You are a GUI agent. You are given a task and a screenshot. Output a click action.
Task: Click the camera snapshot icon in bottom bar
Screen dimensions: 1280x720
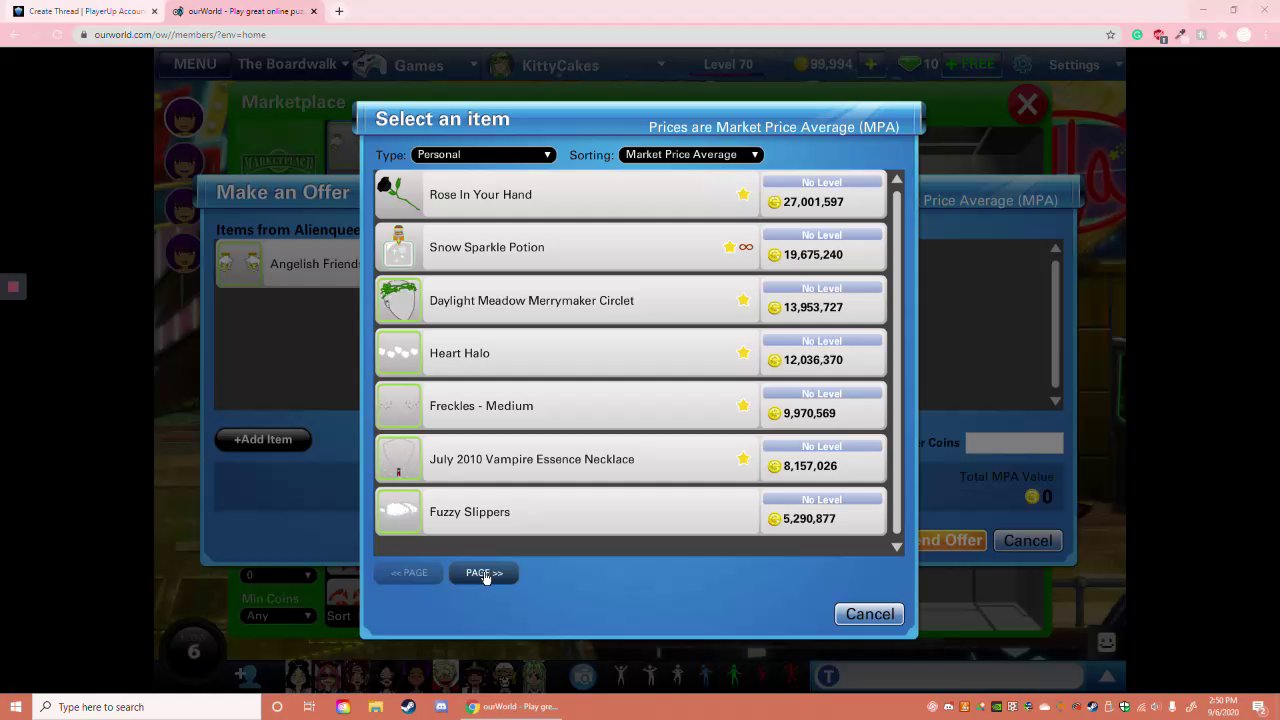[x=583, y=677]
